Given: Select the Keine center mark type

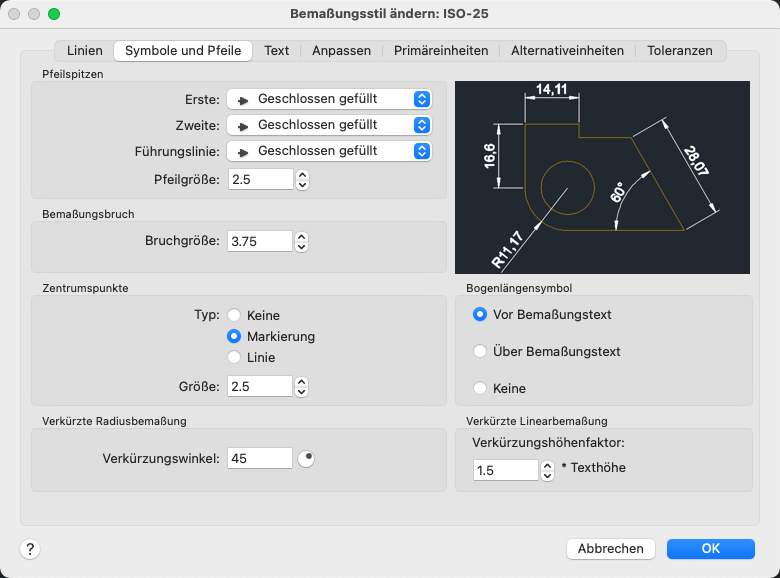Looking at the screenshot, I should tap(235, 315).
